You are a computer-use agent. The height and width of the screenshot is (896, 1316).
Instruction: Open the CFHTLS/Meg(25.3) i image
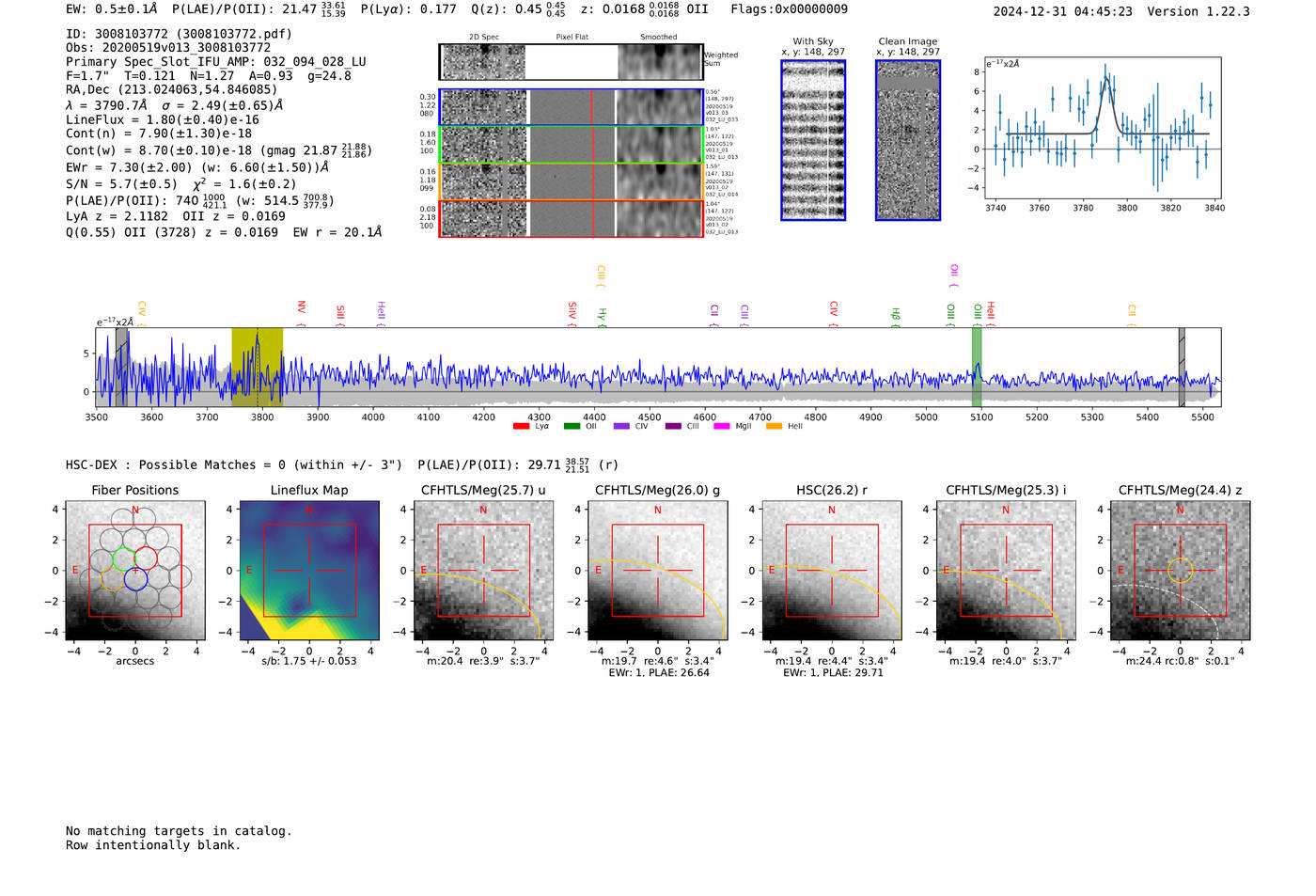click(x=1006, y=571)
